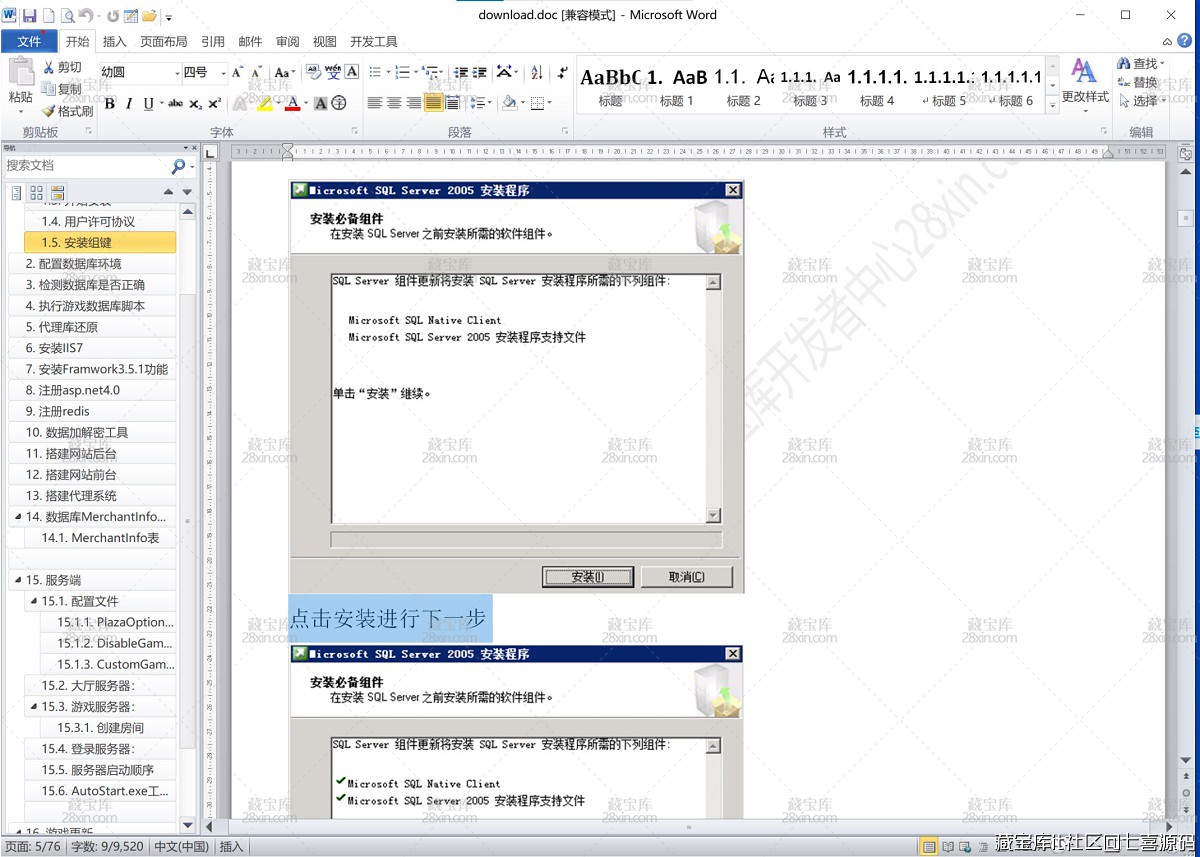Toggle Bold formatting

[x=109, y=103]
